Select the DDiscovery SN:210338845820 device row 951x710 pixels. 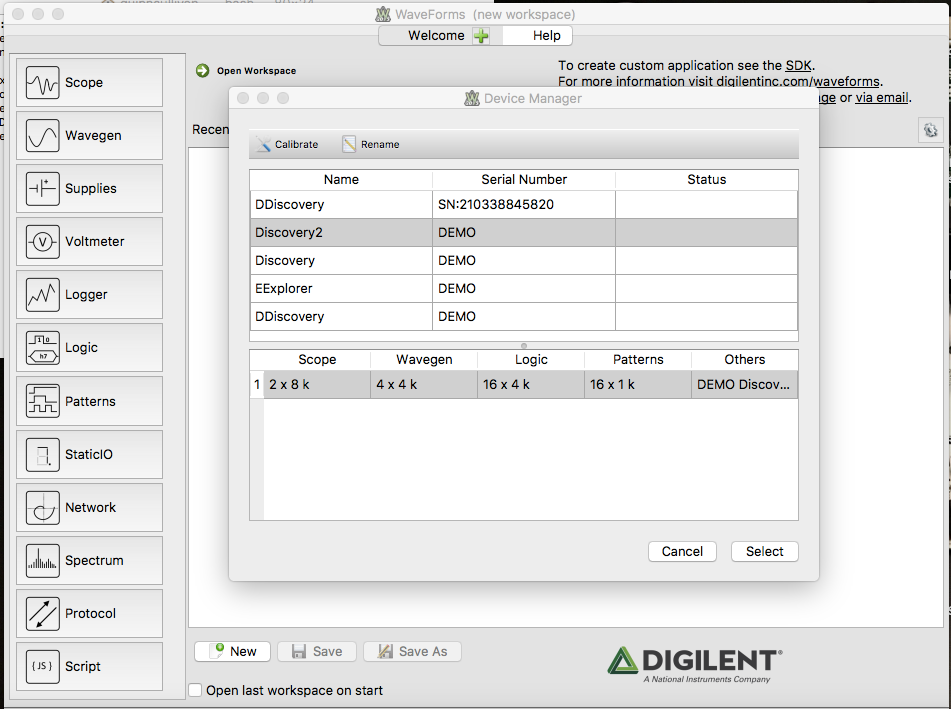tap(524, 204)
